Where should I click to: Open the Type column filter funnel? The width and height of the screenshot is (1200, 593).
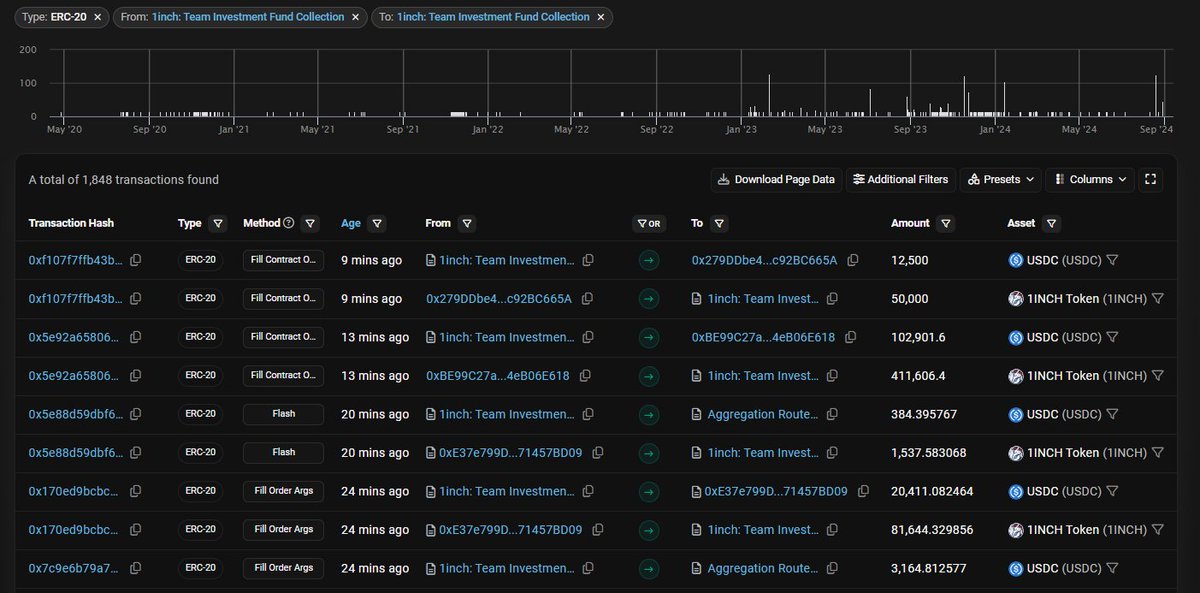pos(218,224)
